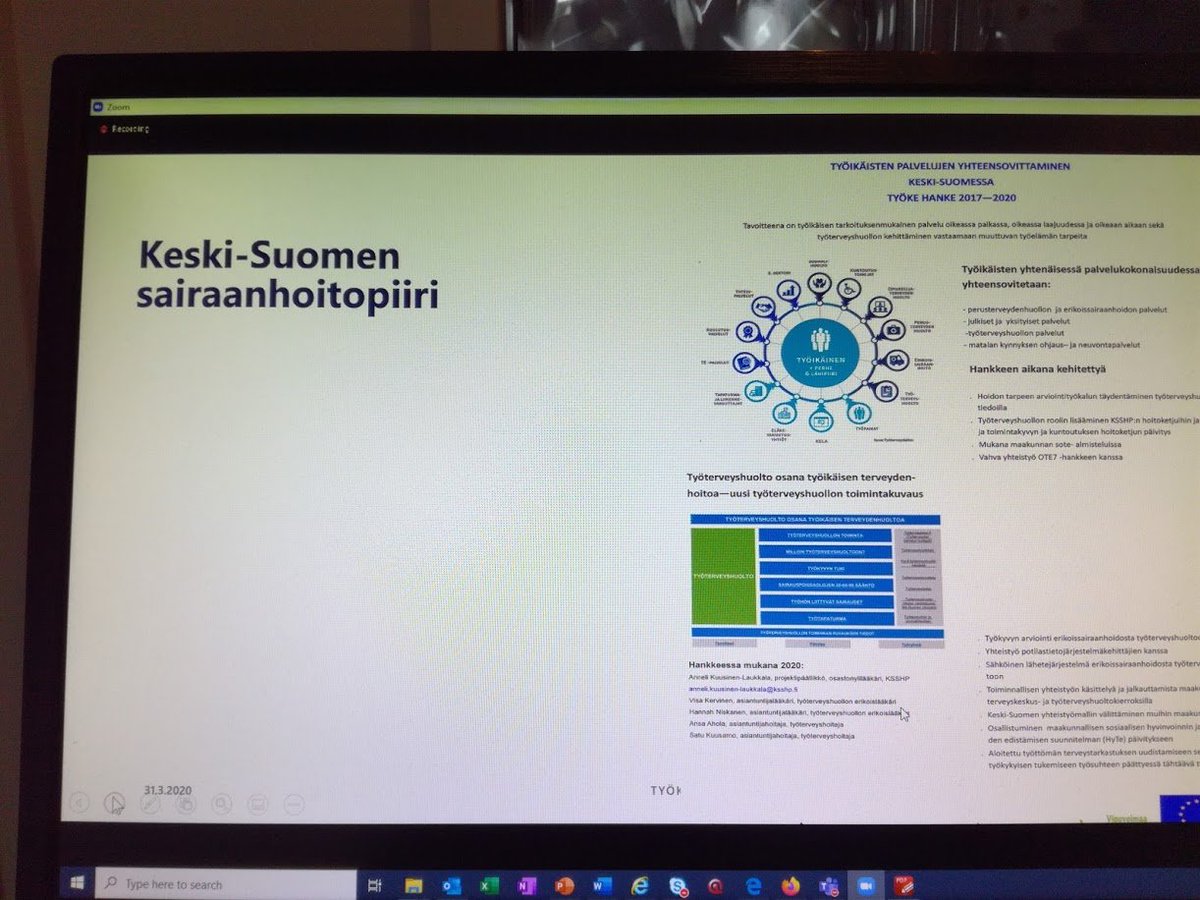Open Outlook from the taskbar
Screen dimensions: 1200x900
pyautogui.click(x=451, y=885)
